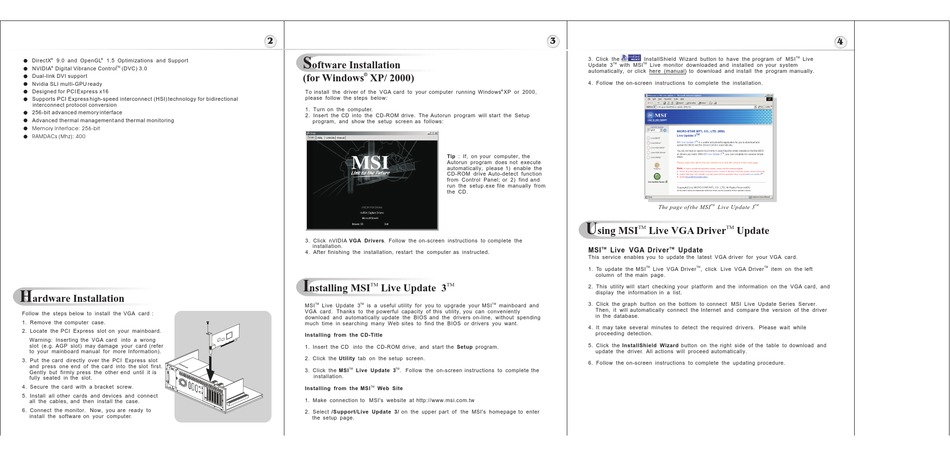
Task: Click the green round icon in Live Update sidebar
Action: point(657,176)
